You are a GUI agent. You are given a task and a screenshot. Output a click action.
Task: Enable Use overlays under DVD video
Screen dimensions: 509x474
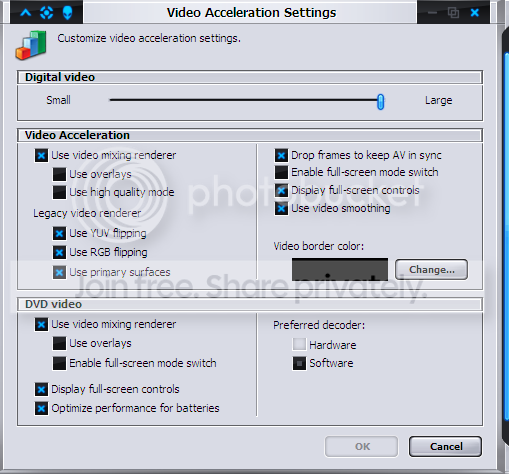(x=59, y=344)
